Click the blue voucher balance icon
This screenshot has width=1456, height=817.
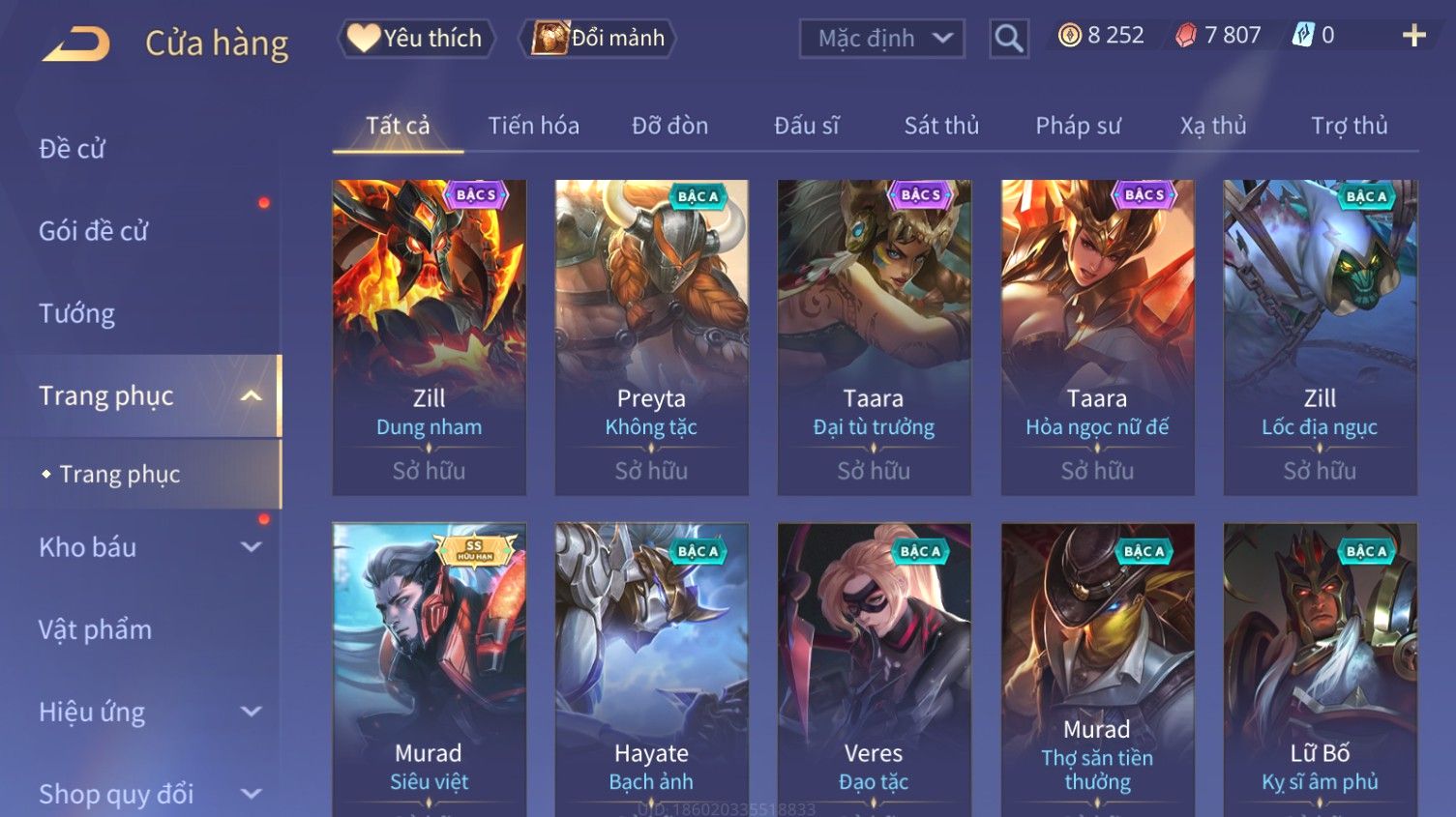pyautogui.click(x=1303, y=36)
